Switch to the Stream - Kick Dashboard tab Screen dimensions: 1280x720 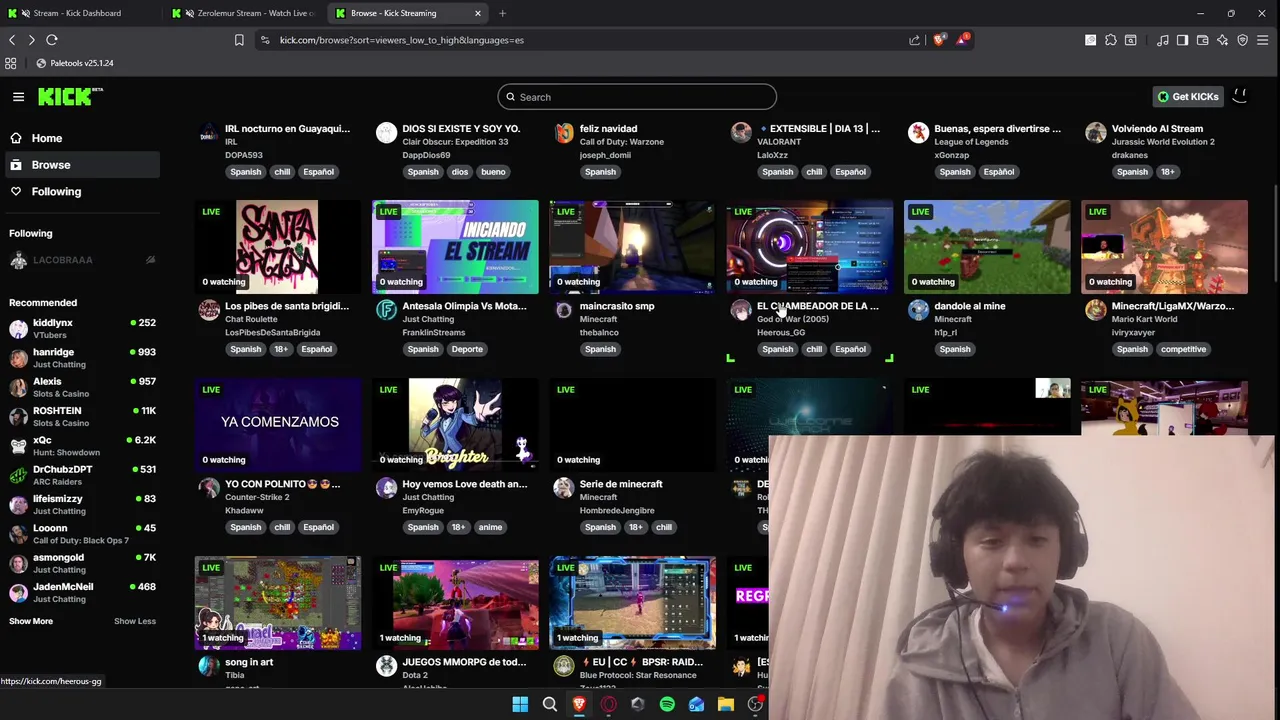(78, 13)
